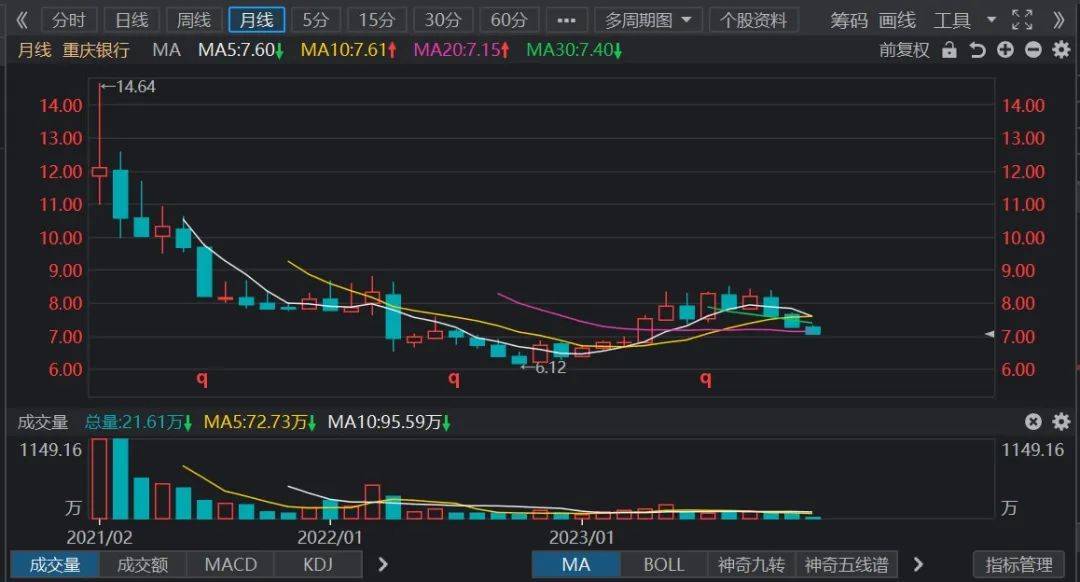Screen dimensions: 1080x582
Task: Select the MACD indicator tab
Action: [231, 565]
